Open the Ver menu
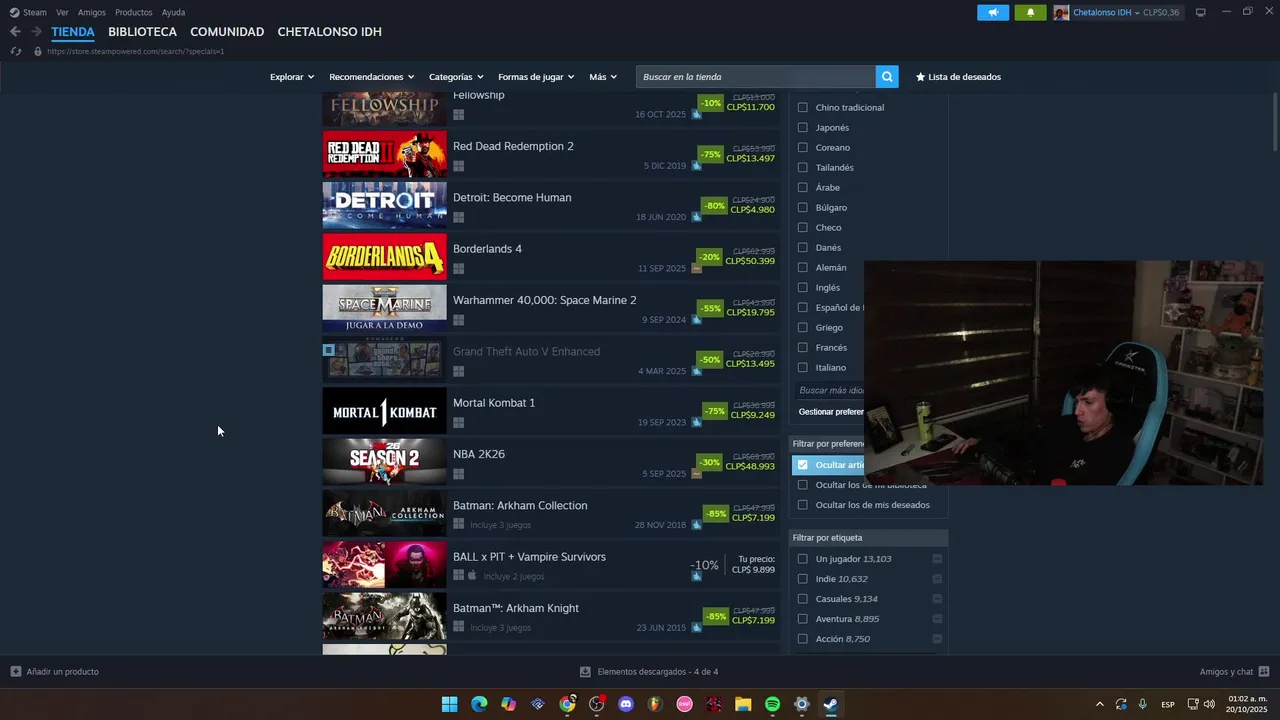 tap(62, 12)
